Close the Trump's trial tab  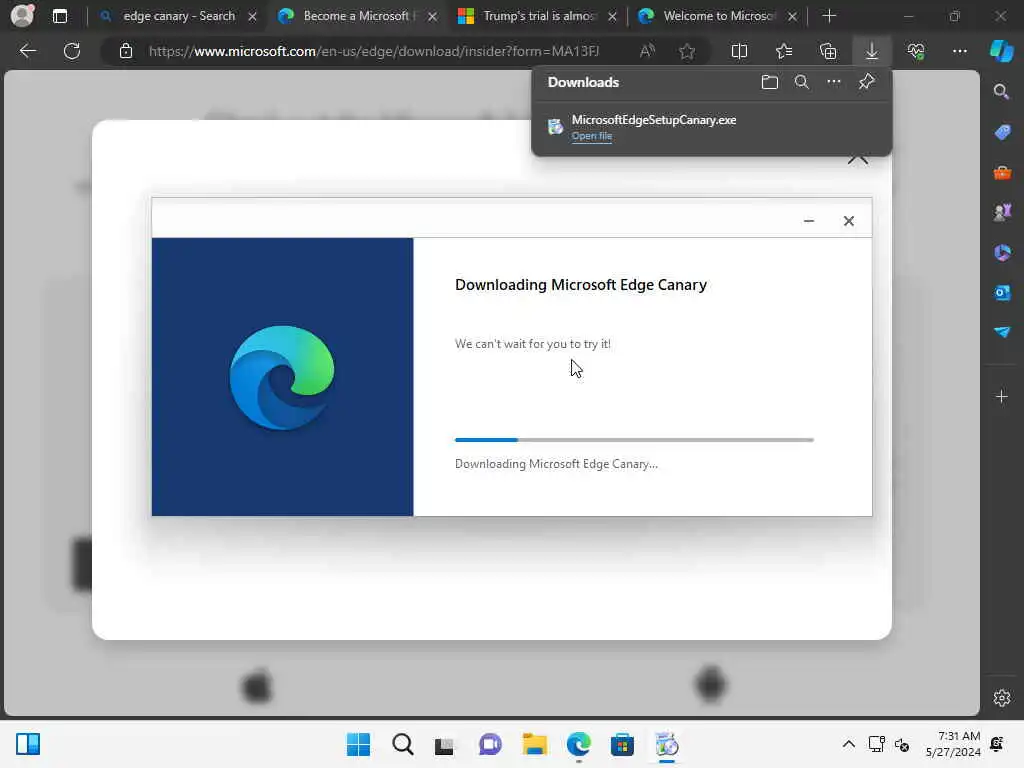tap(612, 16)
